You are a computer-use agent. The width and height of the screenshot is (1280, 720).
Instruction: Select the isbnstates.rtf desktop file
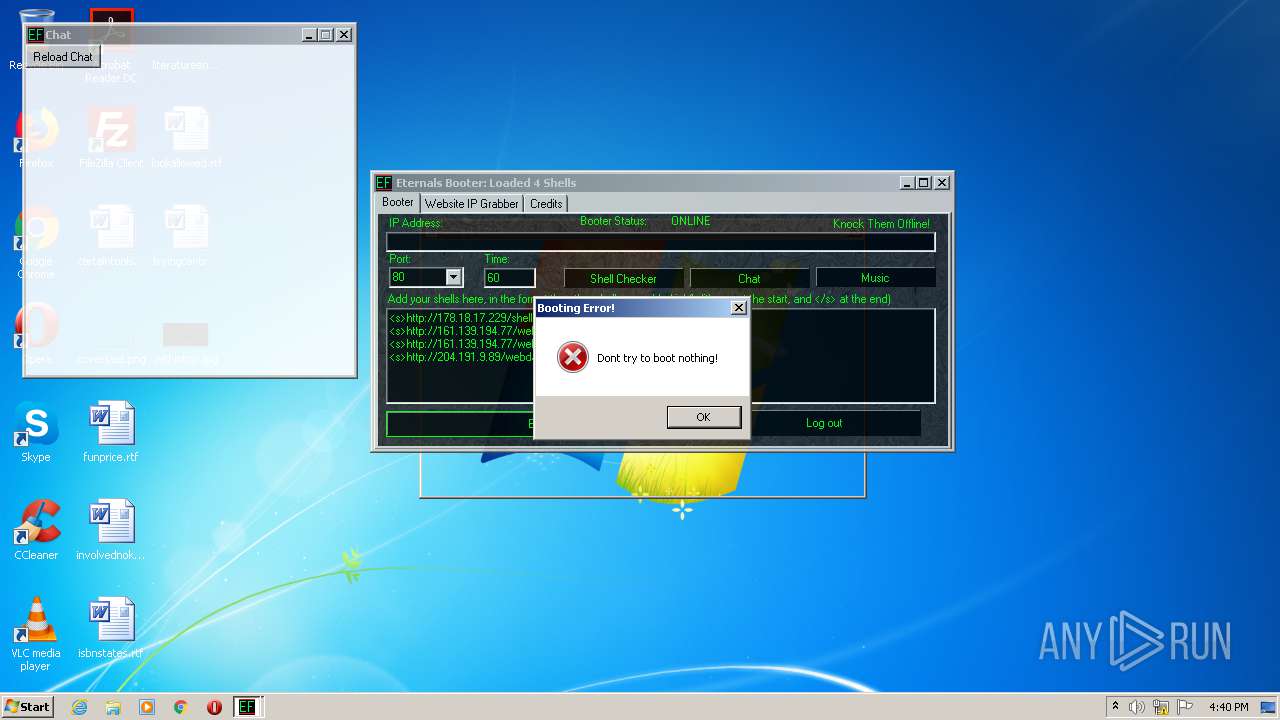[x=111, y=628]
